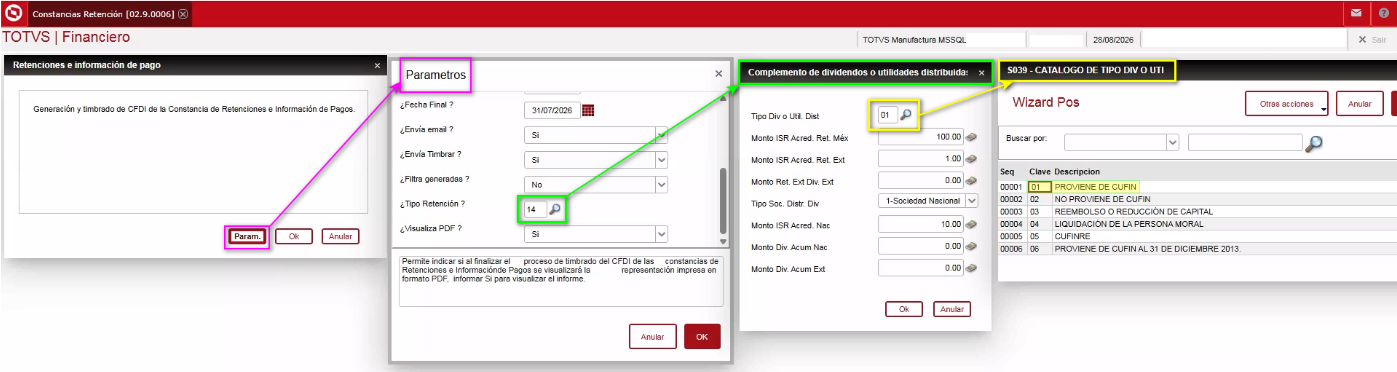The width and height of the screenshot is (1397, 372).
Task: Open the help question mark icon
Action: 1383,14
